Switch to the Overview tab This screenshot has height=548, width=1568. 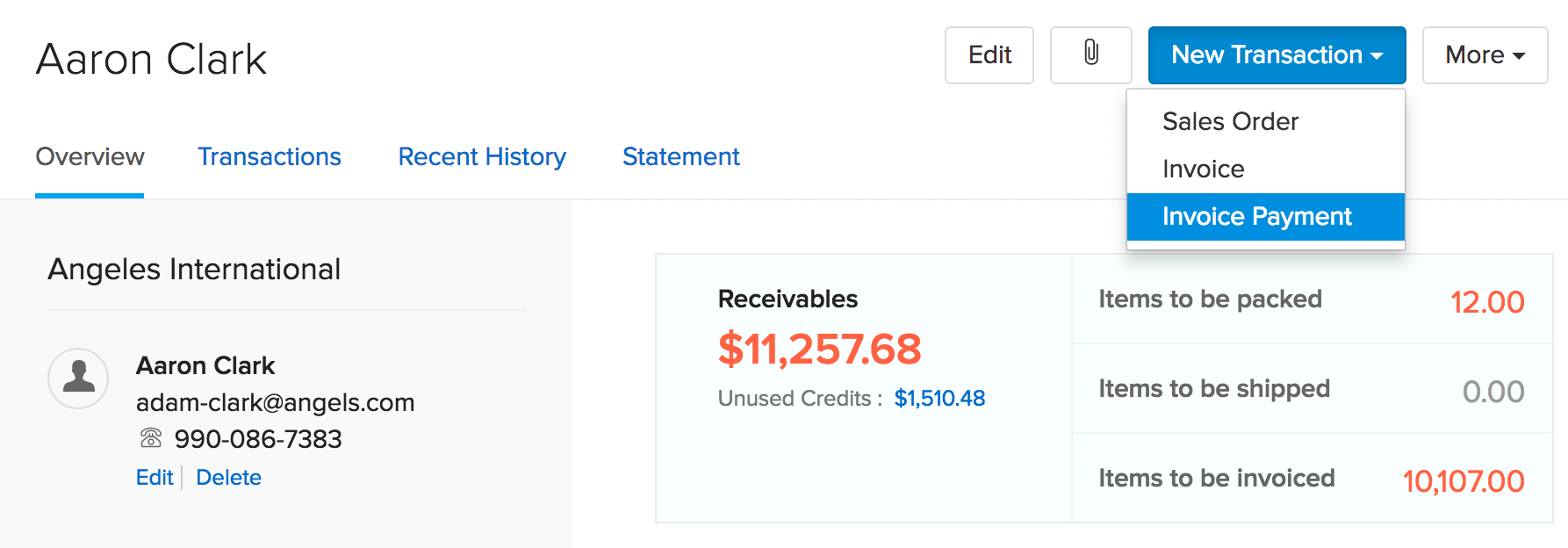(x=90, y=156)
